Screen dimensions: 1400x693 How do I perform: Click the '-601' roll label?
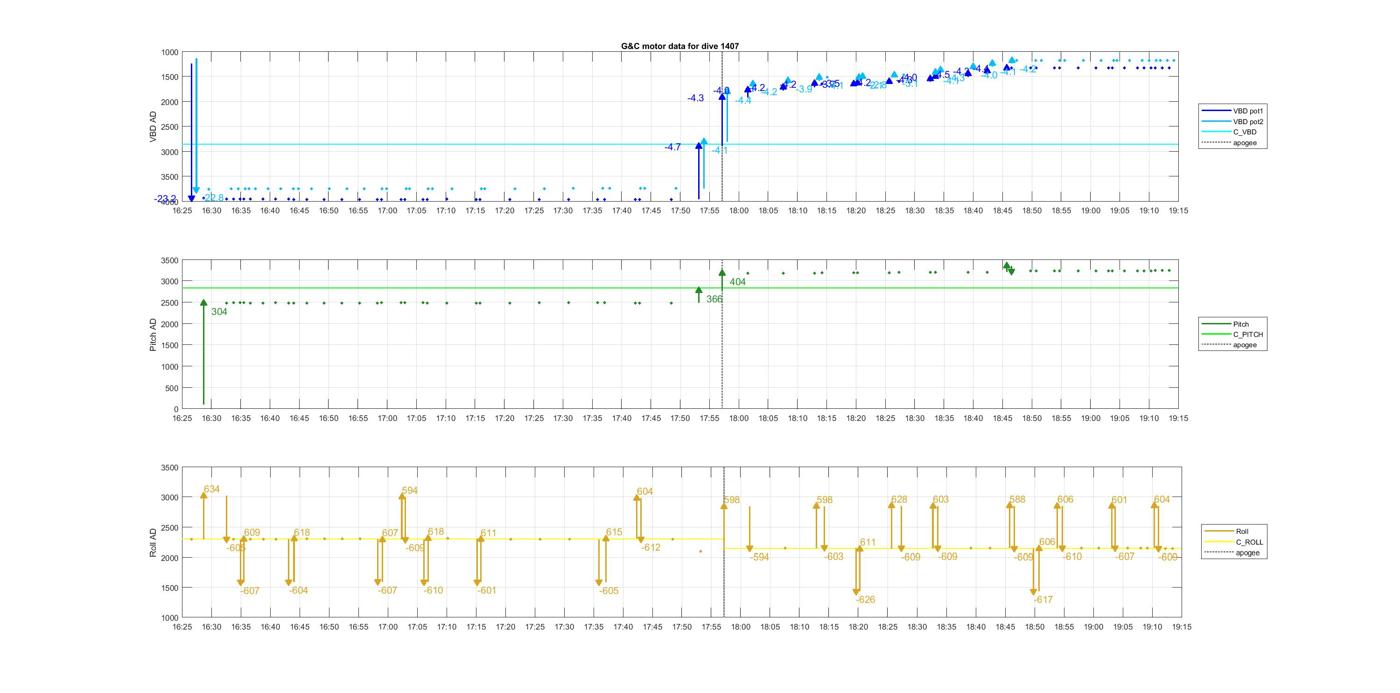click(487, 591)
